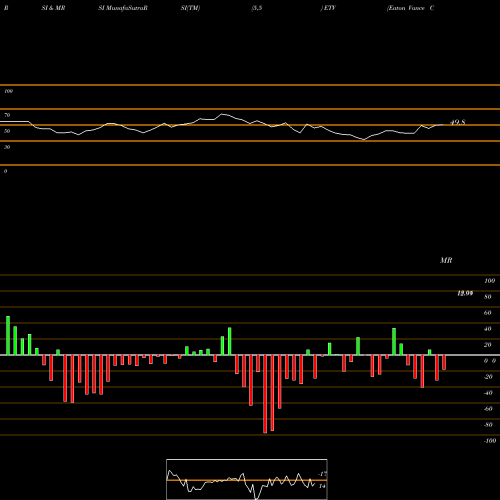
Task: Click the 14 value inside mini chart
Action: 322,486
